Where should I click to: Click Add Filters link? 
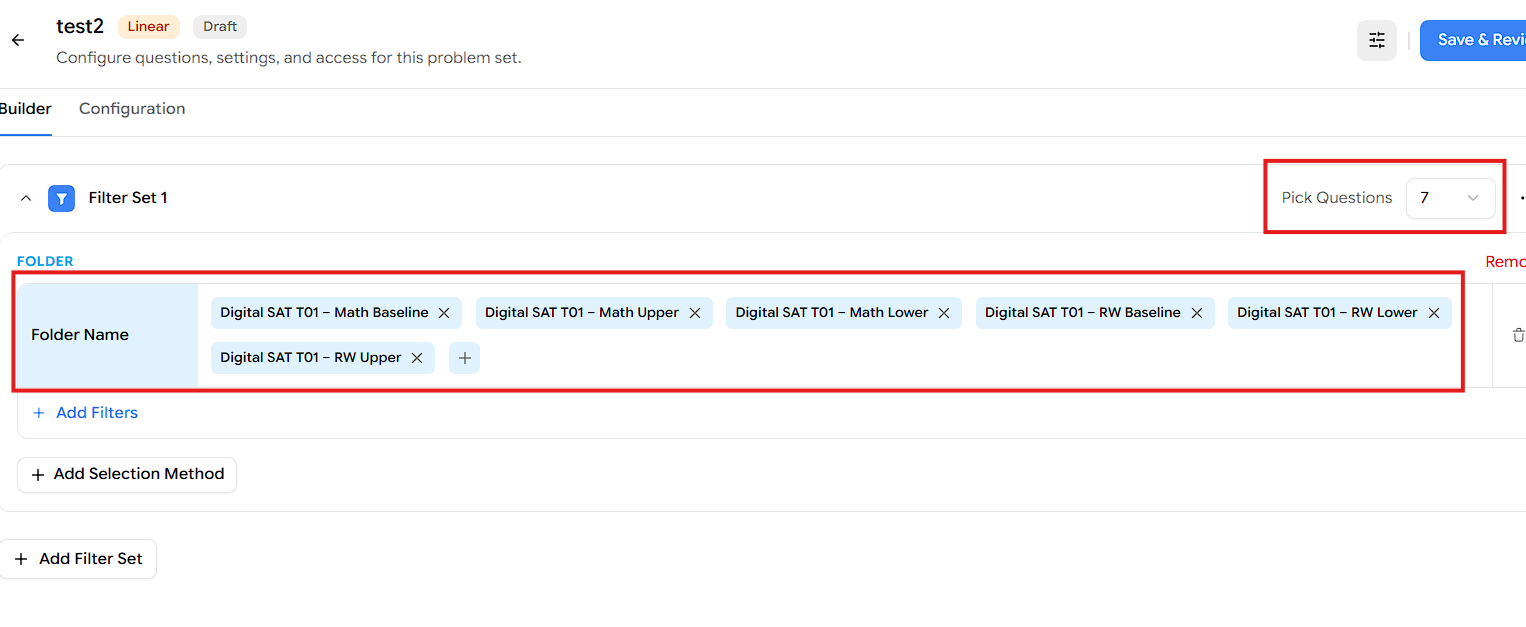85,413
